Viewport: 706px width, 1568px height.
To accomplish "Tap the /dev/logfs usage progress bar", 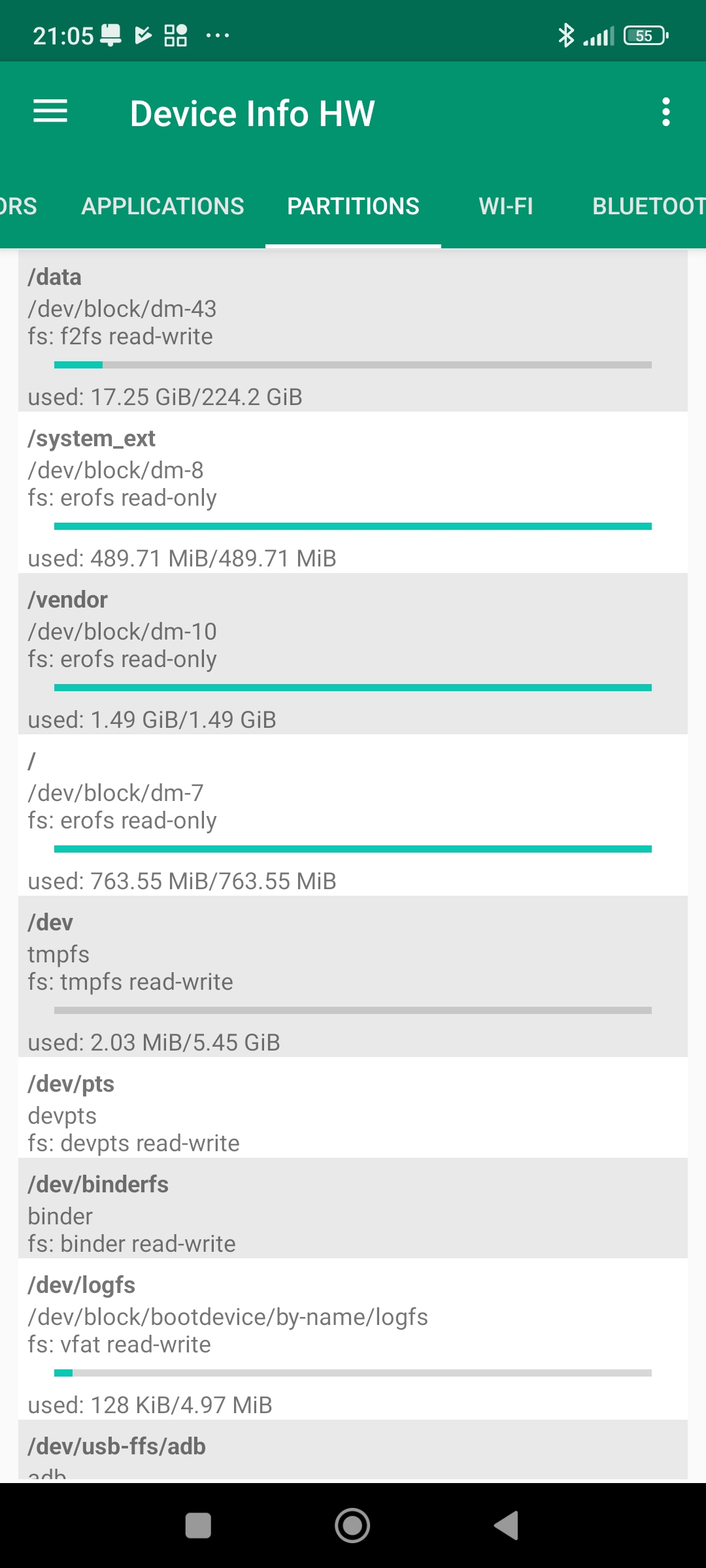I will [x=353, y=1373].
